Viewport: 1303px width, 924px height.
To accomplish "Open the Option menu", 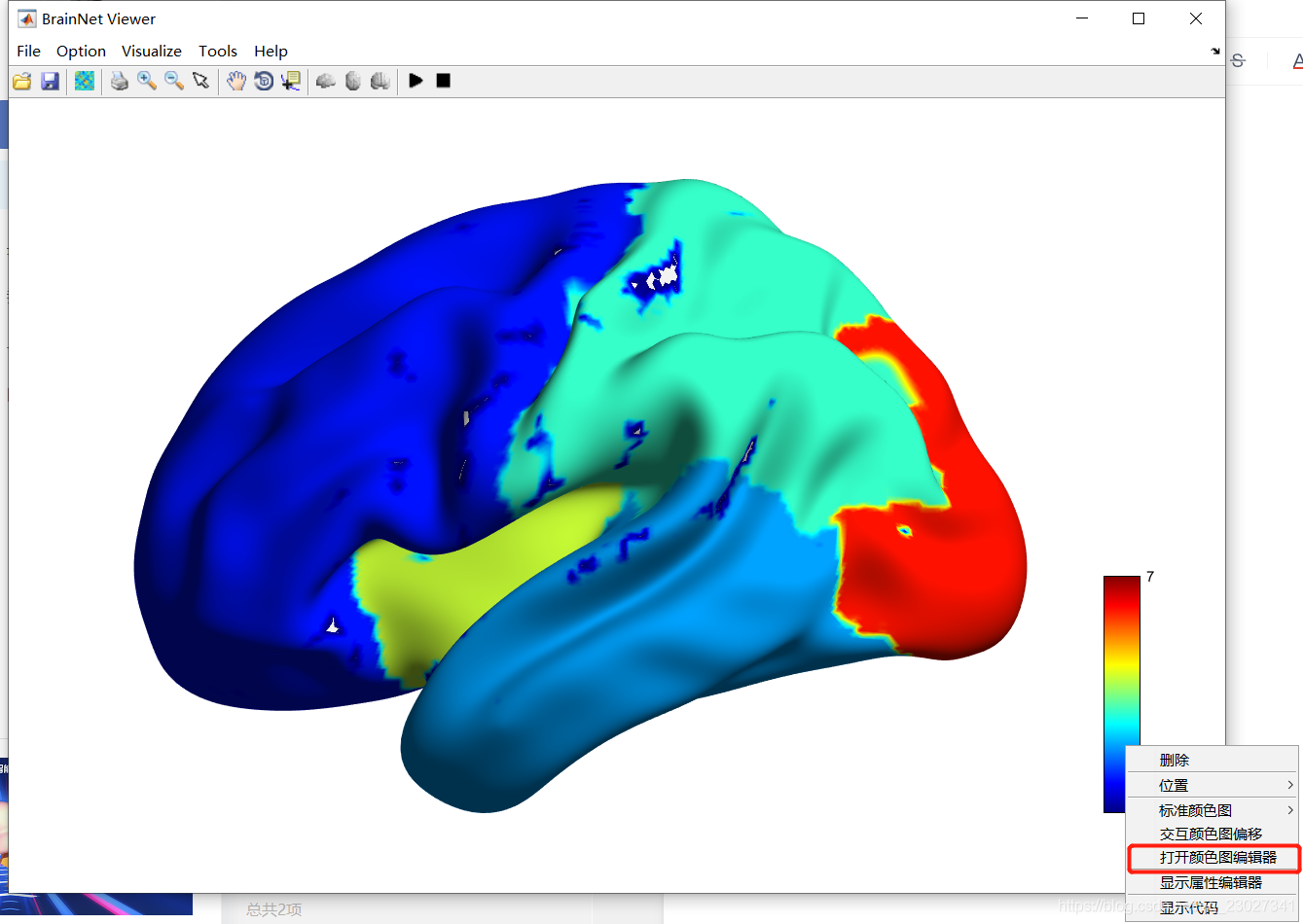I will click(x=81, y=51).
